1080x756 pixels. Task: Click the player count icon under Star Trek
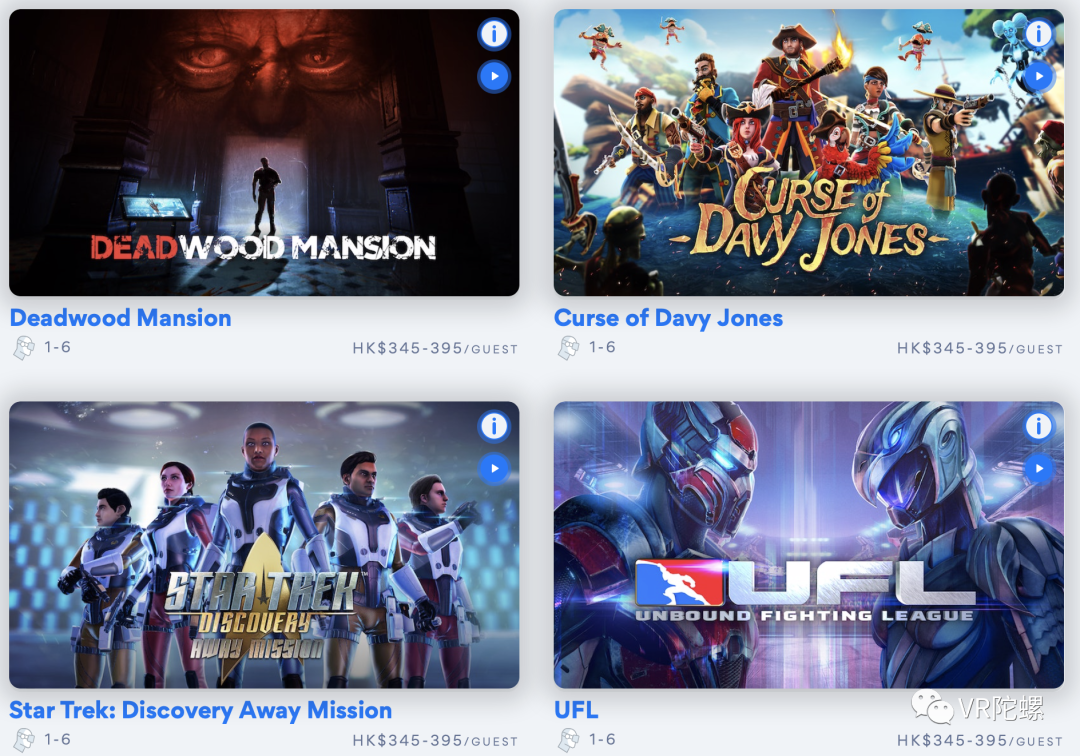pos(24,740)
